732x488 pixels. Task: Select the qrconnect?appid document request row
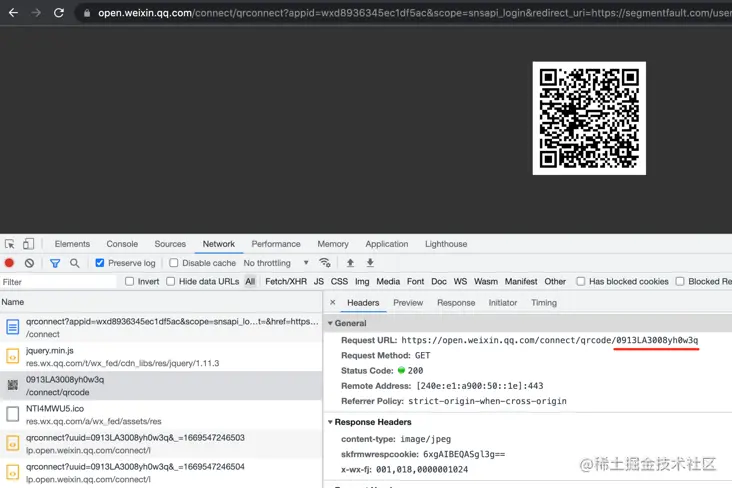pos(161,327)
